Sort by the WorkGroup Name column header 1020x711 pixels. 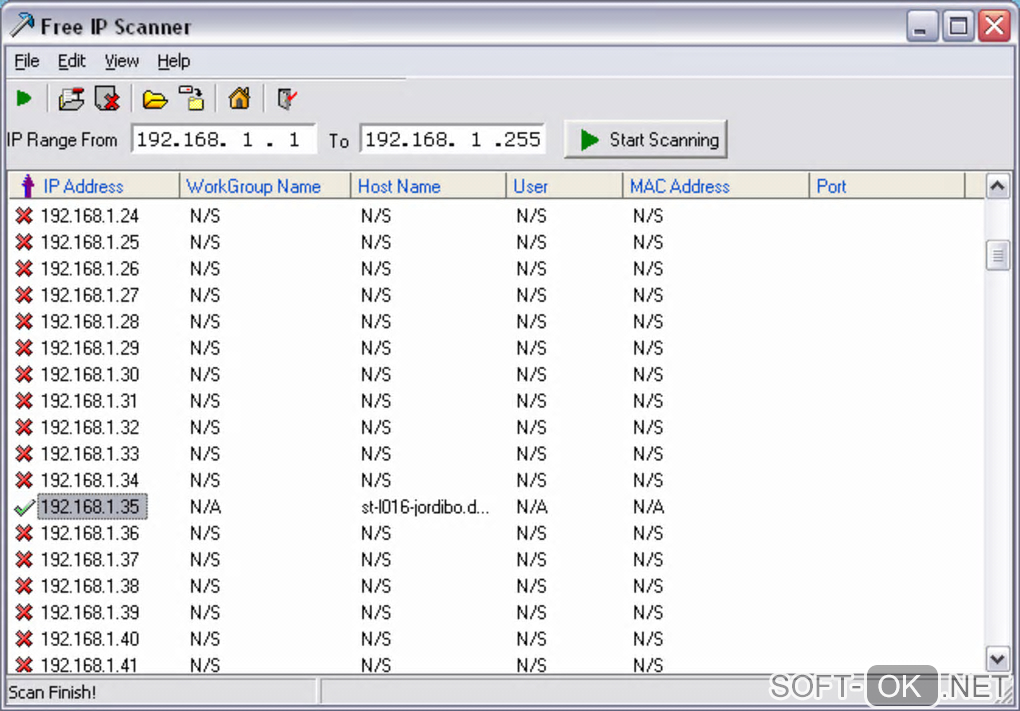click(x=265, y=186)
